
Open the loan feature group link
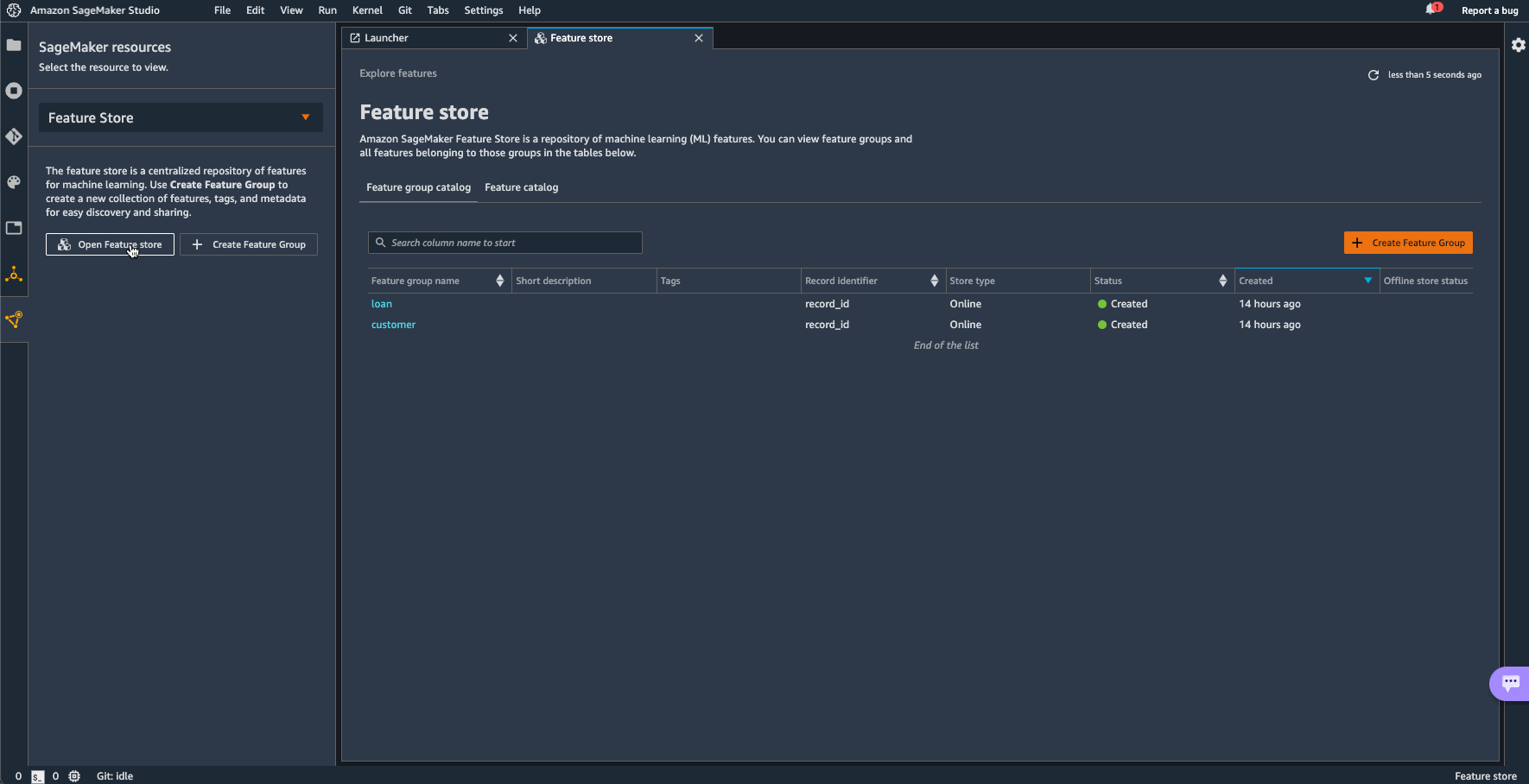point(381,304)
